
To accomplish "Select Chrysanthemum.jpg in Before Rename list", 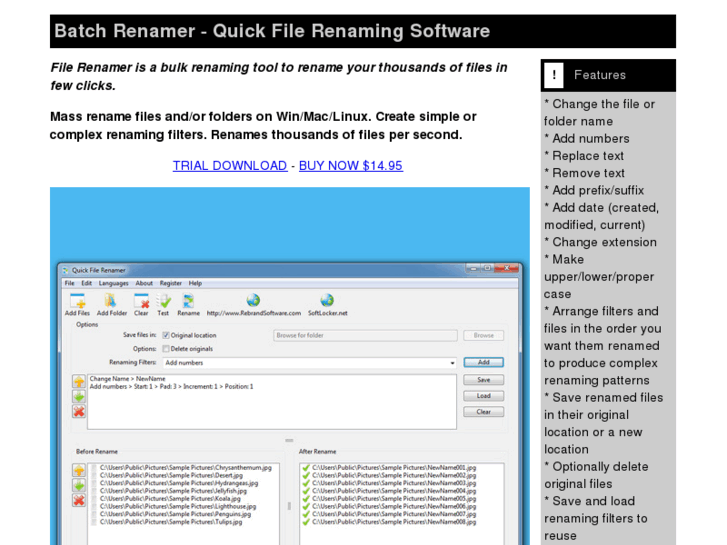I will (186, 468).
